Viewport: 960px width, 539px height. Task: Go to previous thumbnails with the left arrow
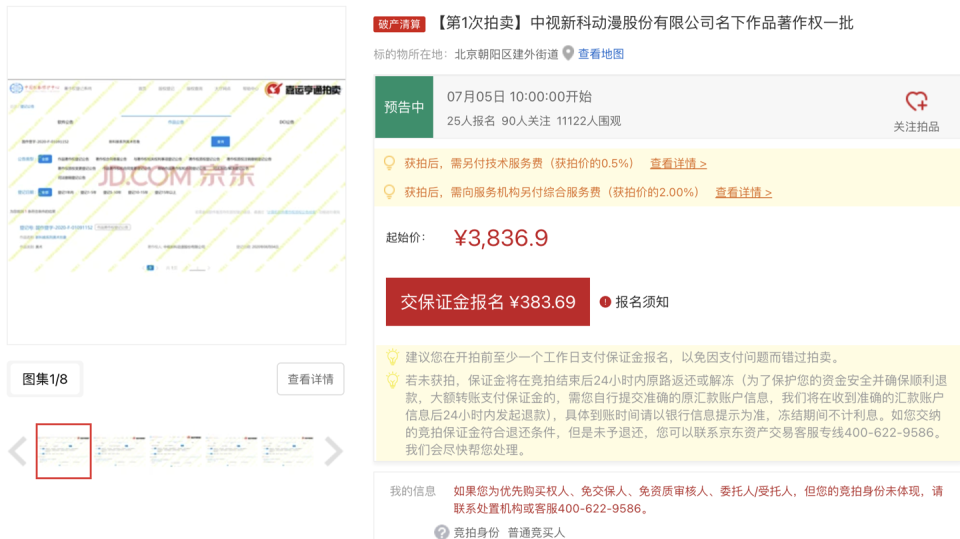pyautogui.click(x=17, y=451)
